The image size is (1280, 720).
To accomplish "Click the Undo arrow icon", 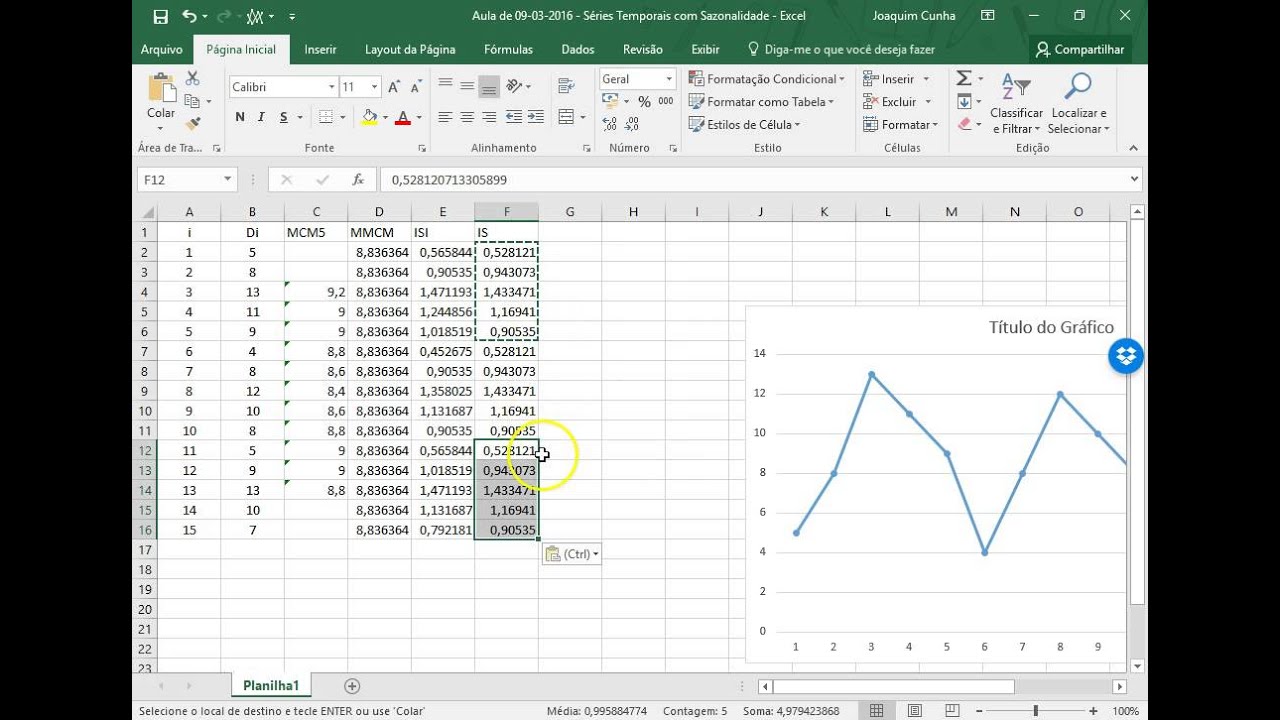I will 190,16.
